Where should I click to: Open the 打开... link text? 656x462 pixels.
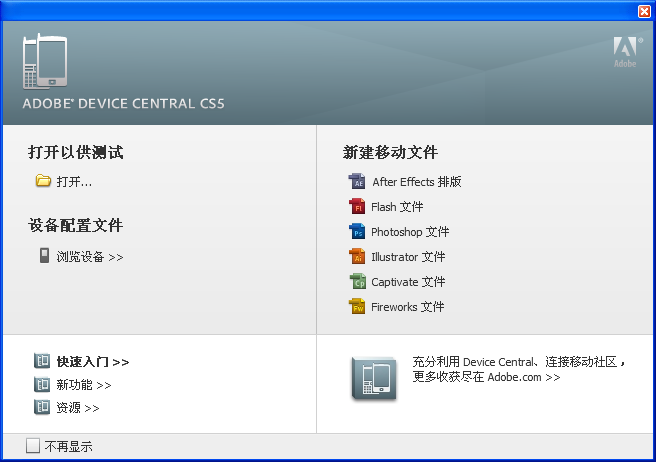point(74,182)
